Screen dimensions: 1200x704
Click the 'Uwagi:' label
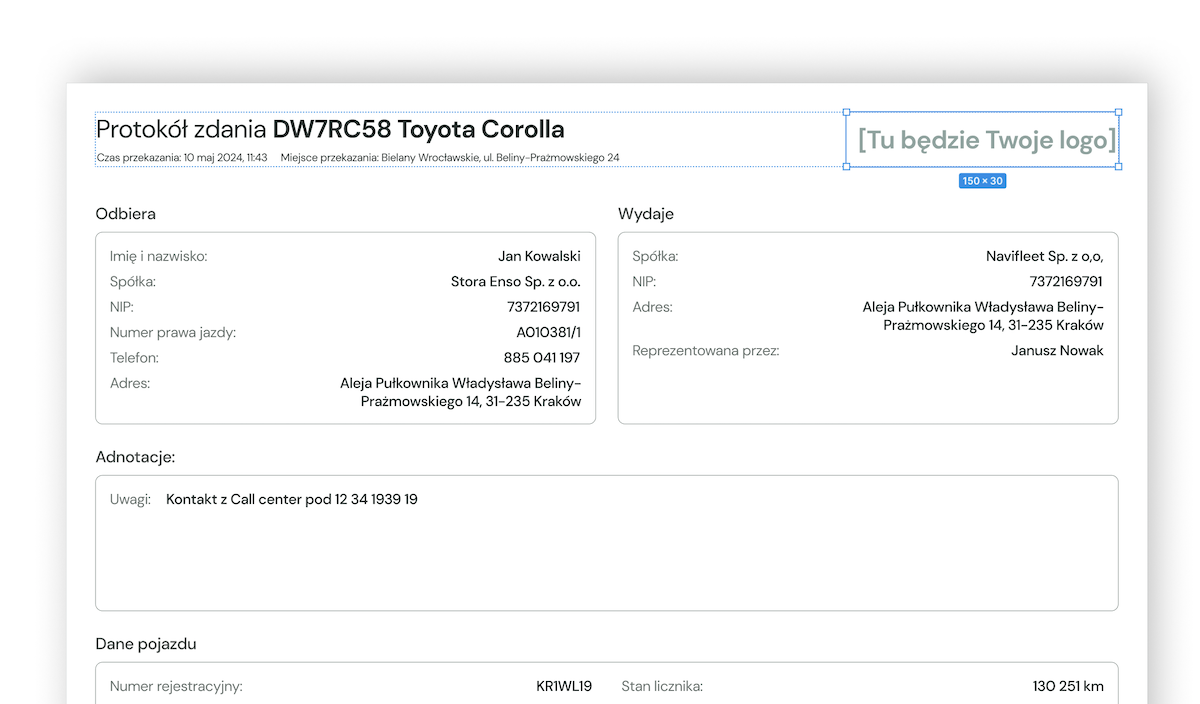pyautogui.click(x=130, y=499)
